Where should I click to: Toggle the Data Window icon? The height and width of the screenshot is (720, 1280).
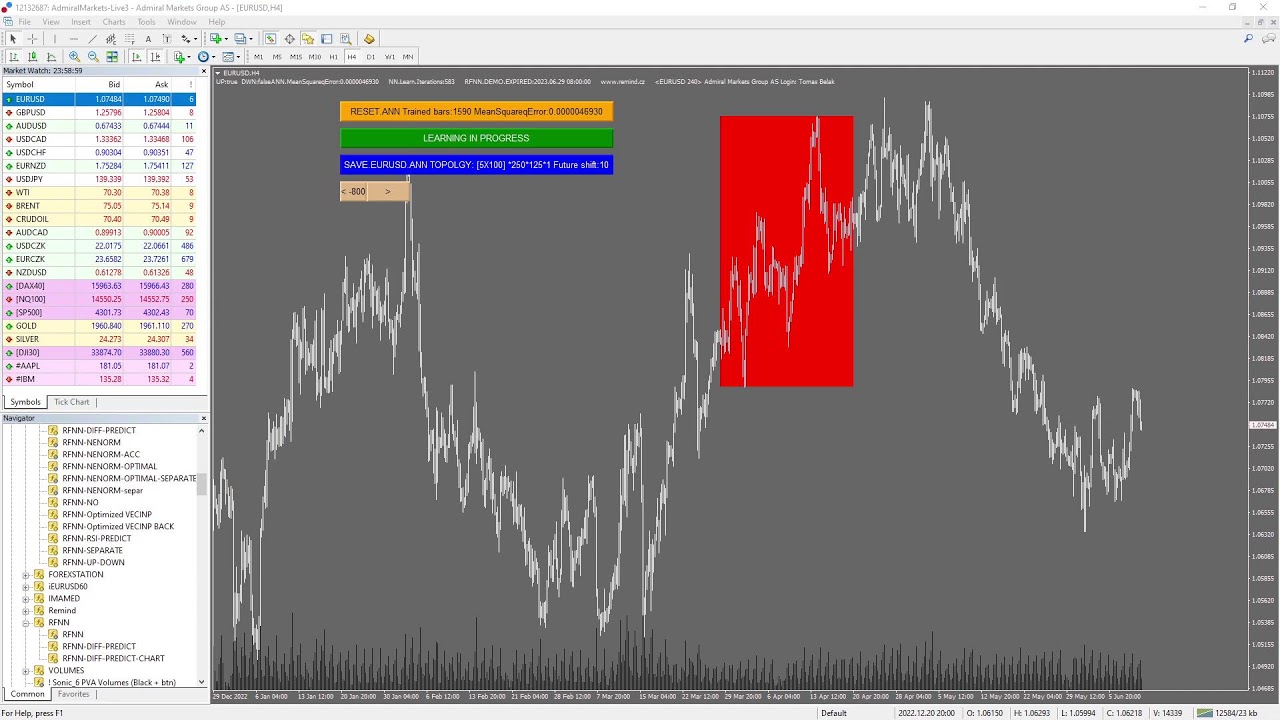point(289,39)
